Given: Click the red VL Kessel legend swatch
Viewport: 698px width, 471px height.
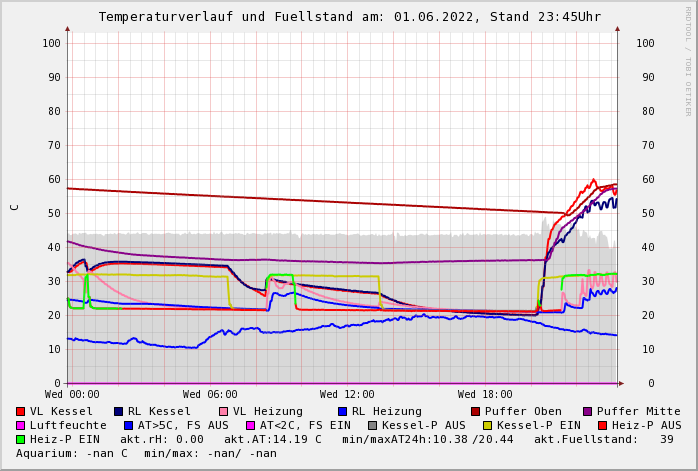Looking at the screenshot, I should pos(21,411).
